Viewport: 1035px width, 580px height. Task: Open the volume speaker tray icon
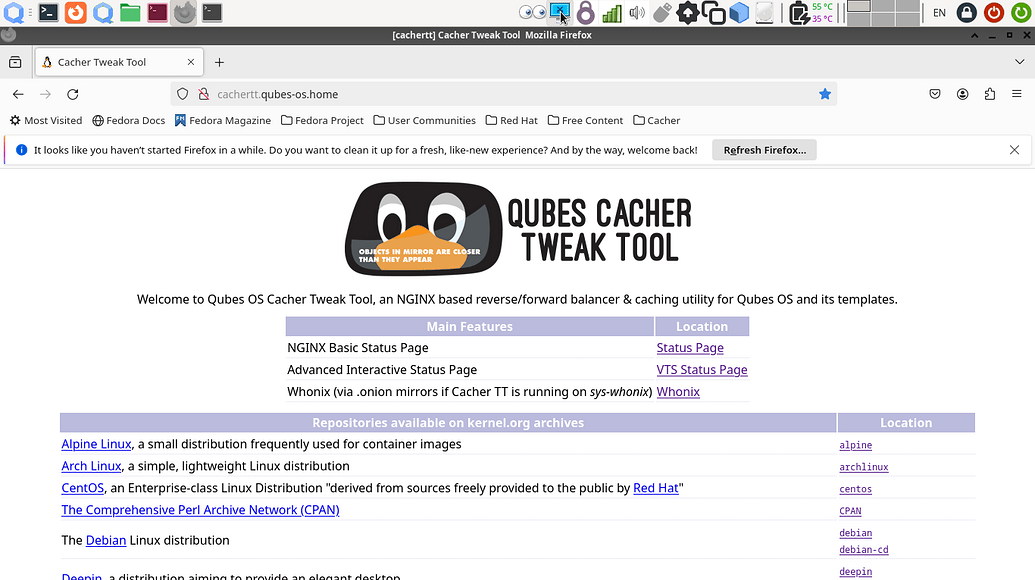(637, 13)
